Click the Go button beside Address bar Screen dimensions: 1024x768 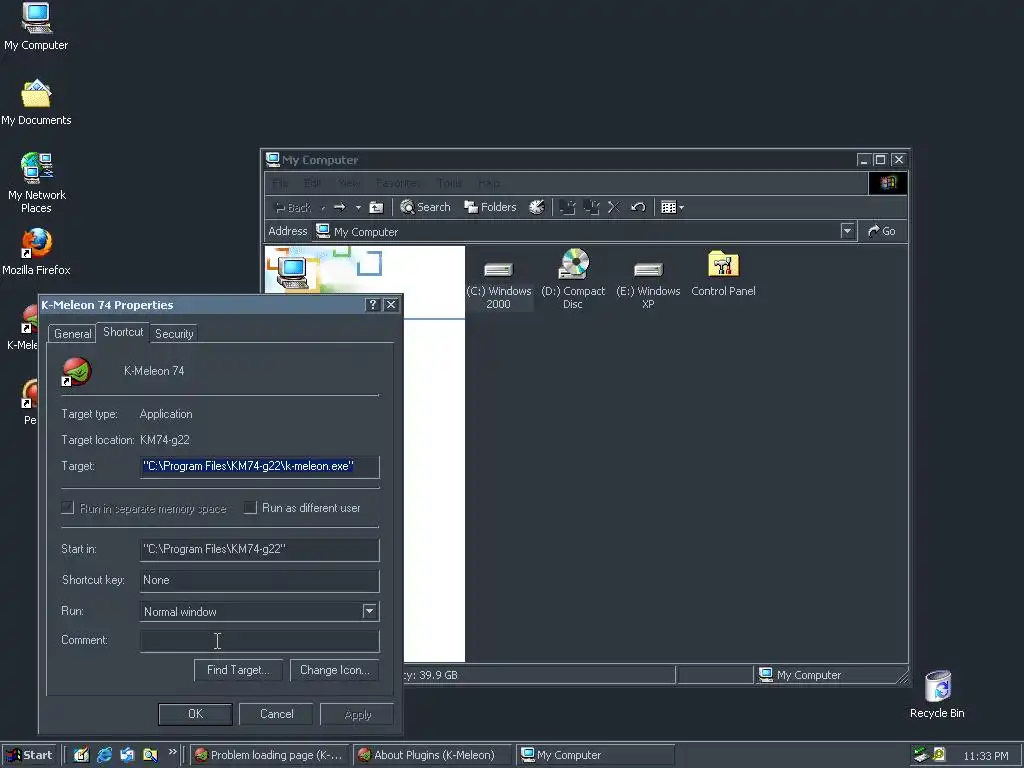[882, 231]
